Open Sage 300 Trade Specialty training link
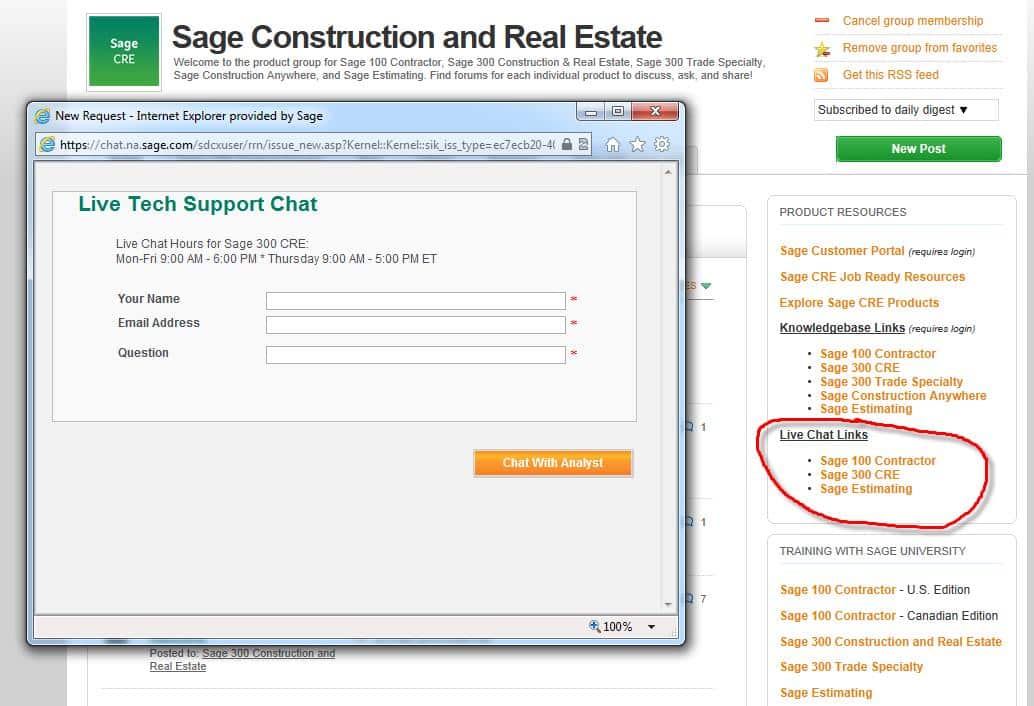 point(851,667)
